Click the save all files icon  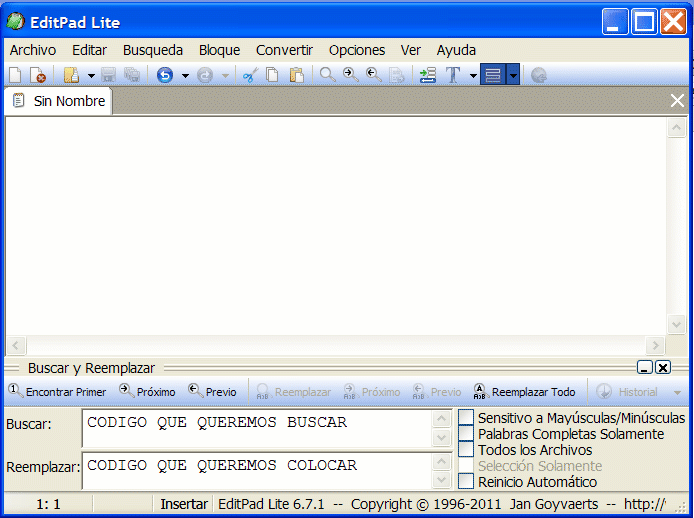coord(132,75)
